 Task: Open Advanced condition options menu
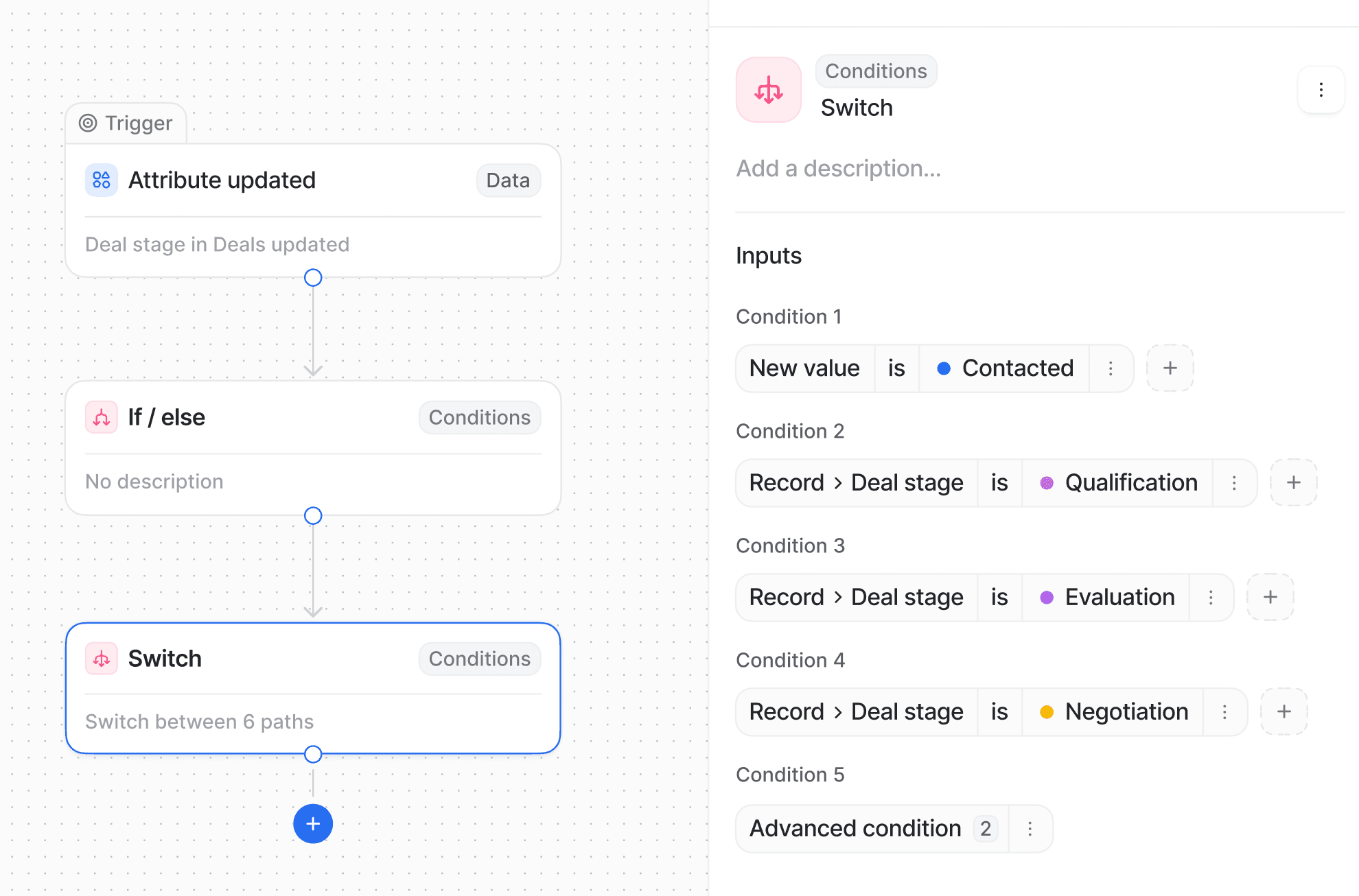[x=1030, y=829]
